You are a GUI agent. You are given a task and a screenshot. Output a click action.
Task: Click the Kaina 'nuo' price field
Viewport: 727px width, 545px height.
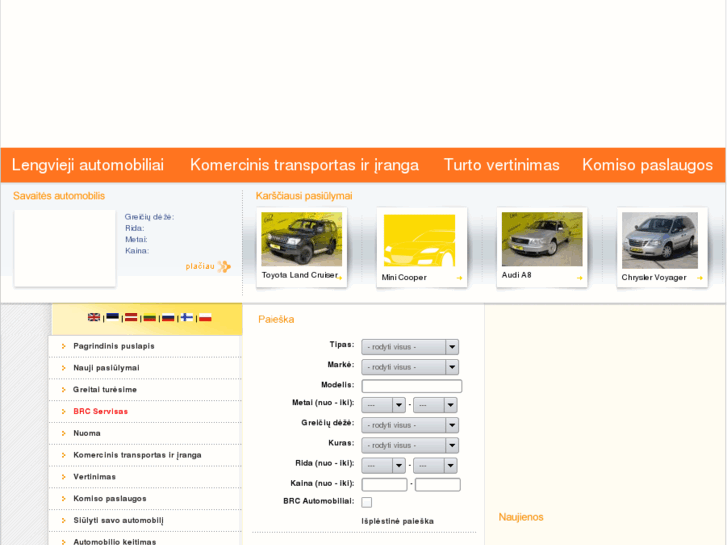tap(384, 485)
